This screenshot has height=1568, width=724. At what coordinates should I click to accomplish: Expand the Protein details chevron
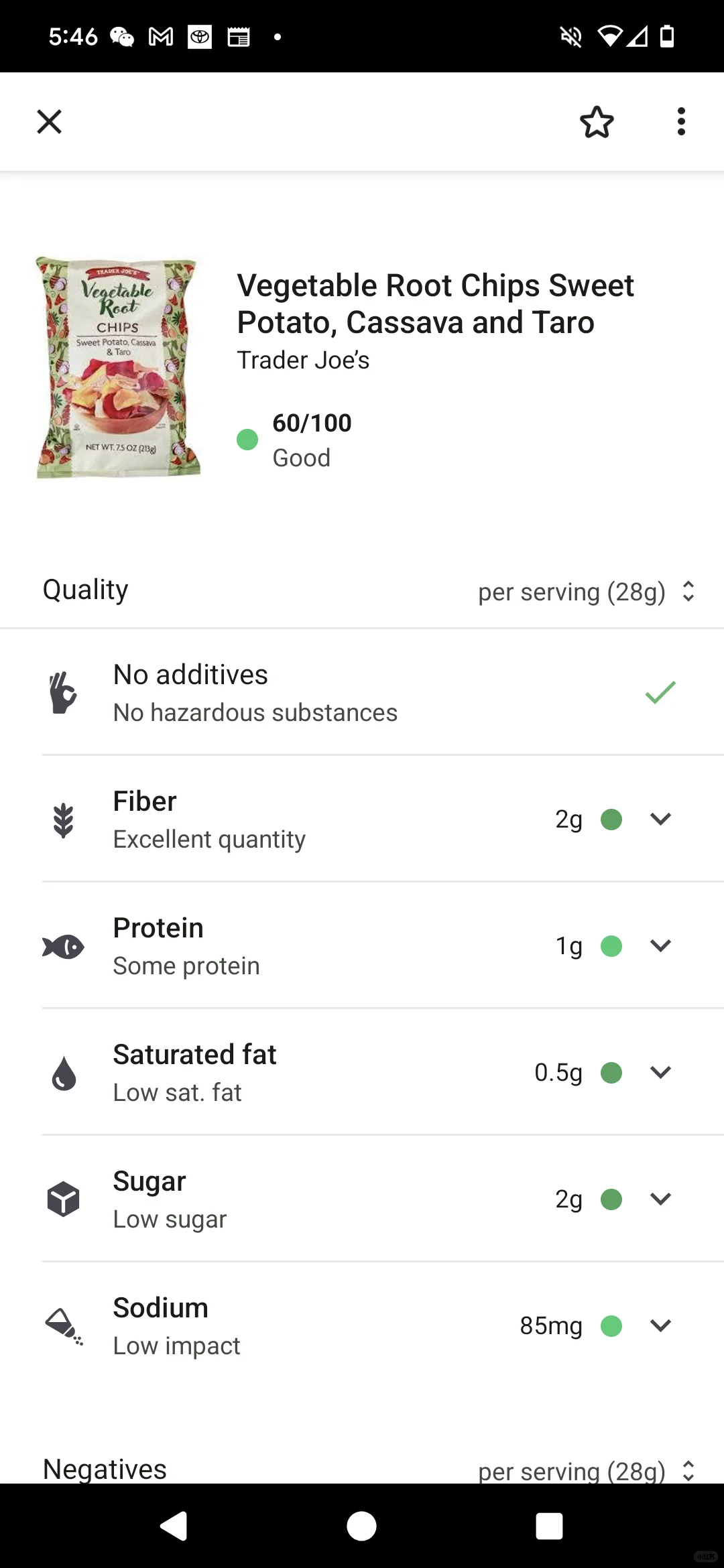click(660, 945)
